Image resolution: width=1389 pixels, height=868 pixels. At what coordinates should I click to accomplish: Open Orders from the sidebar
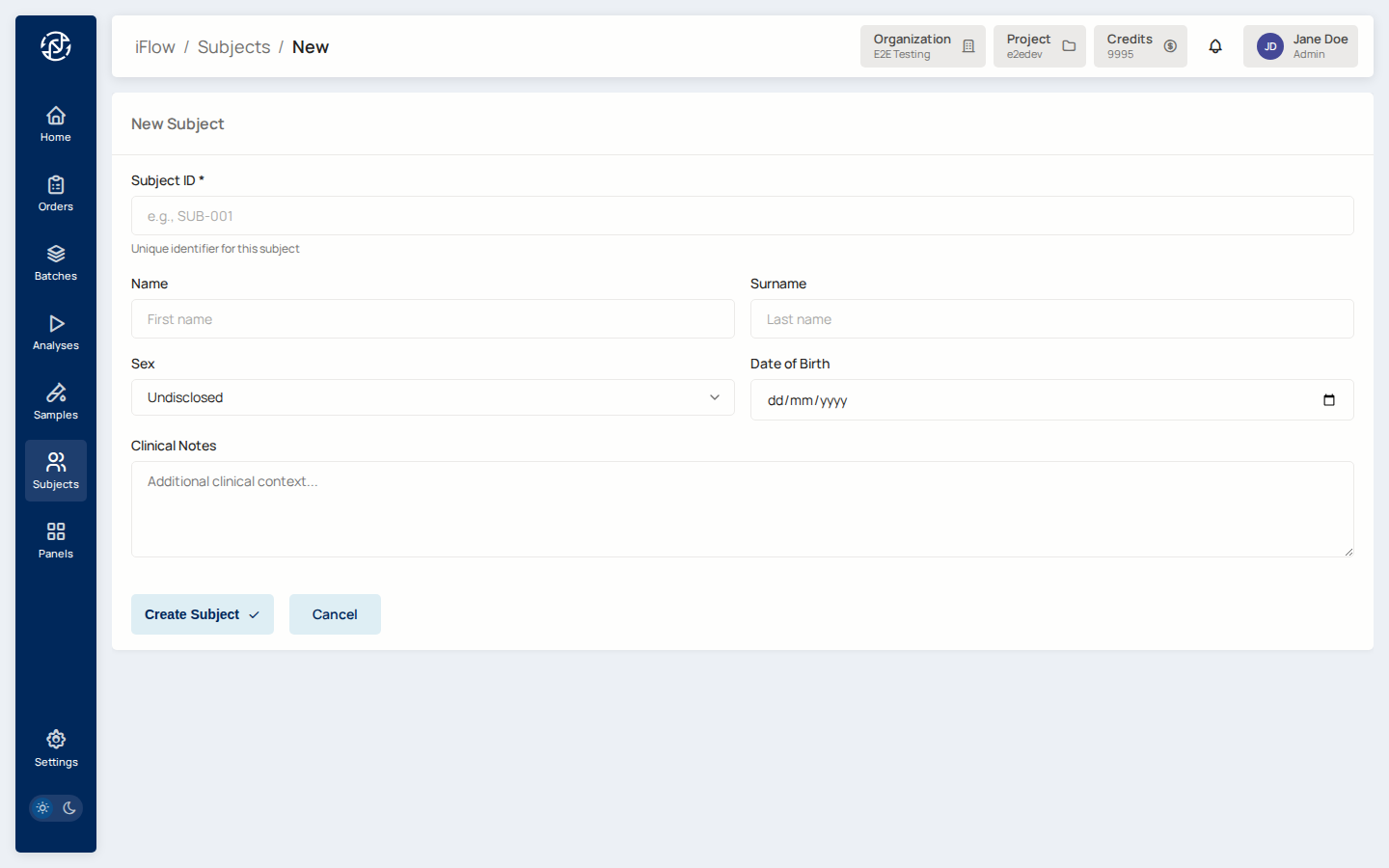56,193
